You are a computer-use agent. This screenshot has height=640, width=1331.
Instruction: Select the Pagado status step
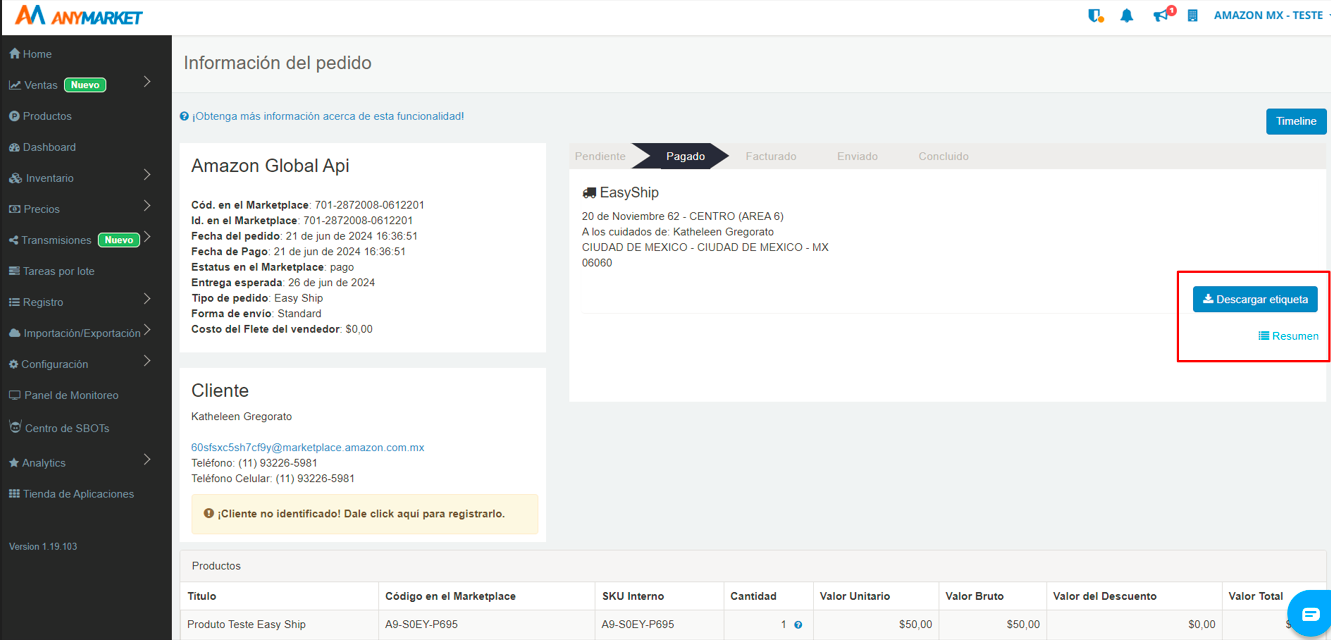coord(686,156)
